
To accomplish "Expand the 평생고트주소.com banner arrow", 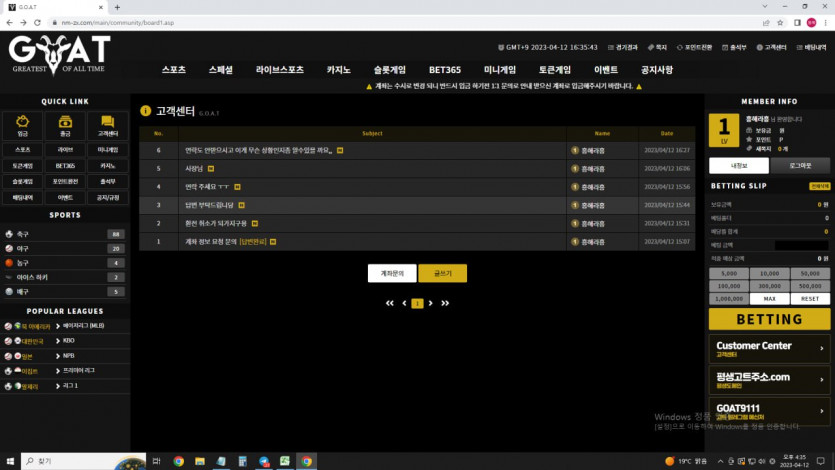I will tap(822, 380).
